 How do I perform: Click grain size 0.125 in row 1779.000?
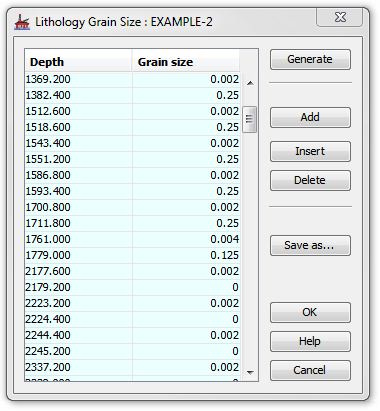[186, 255]
